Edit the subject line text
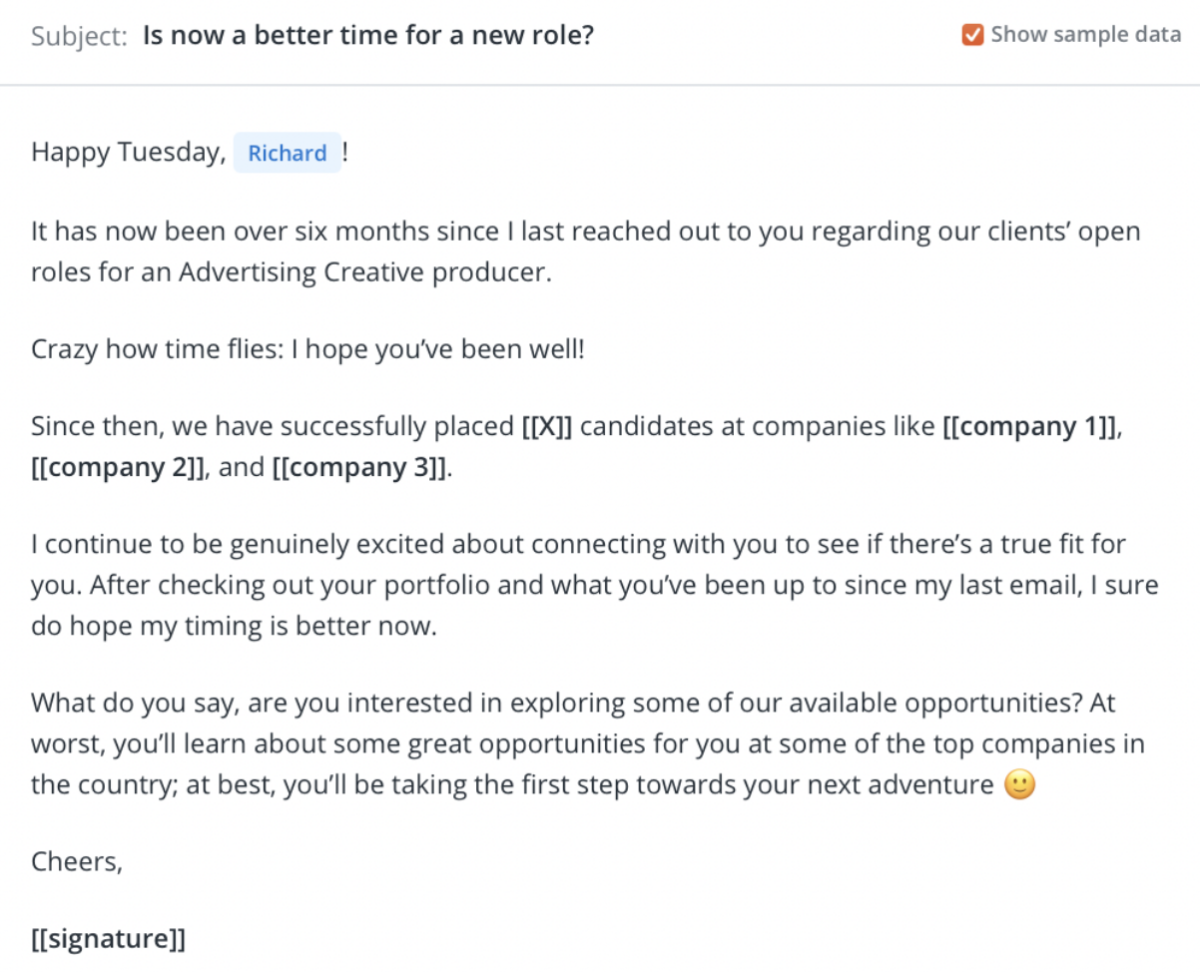 click(369, 34)
